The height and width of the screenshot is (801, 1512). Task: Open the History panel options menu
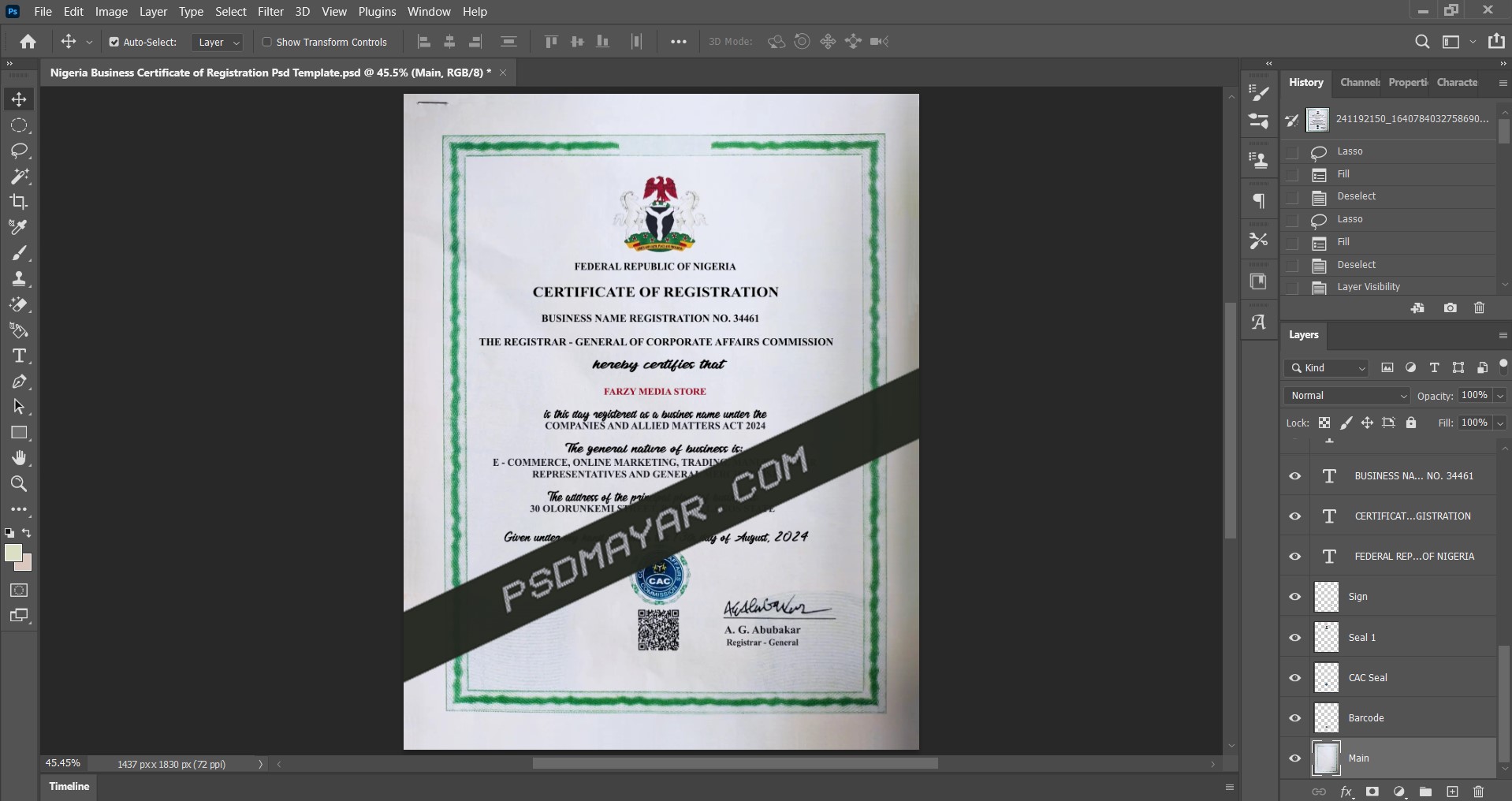point(1503,83)
